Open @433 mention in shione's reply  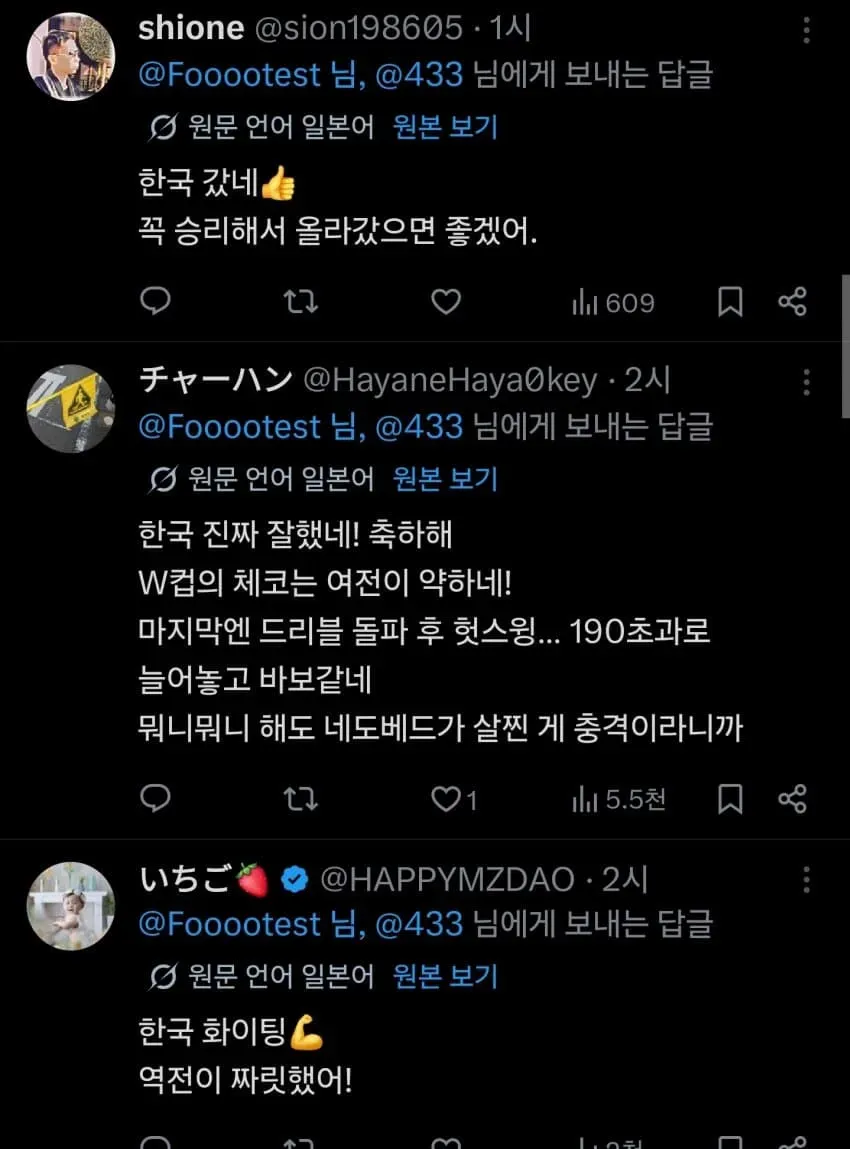[419, 75]
